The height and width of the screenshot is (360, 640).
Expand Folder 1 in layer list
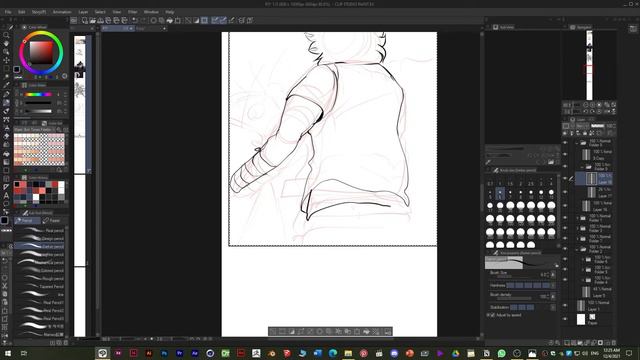577,218
